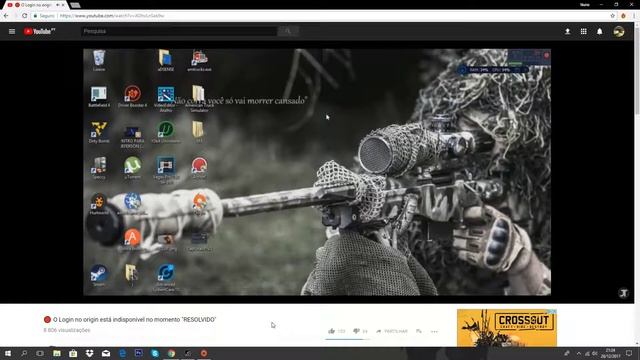
Task: Open the Action Center notification icon
Action: click(x=629, y=353)
